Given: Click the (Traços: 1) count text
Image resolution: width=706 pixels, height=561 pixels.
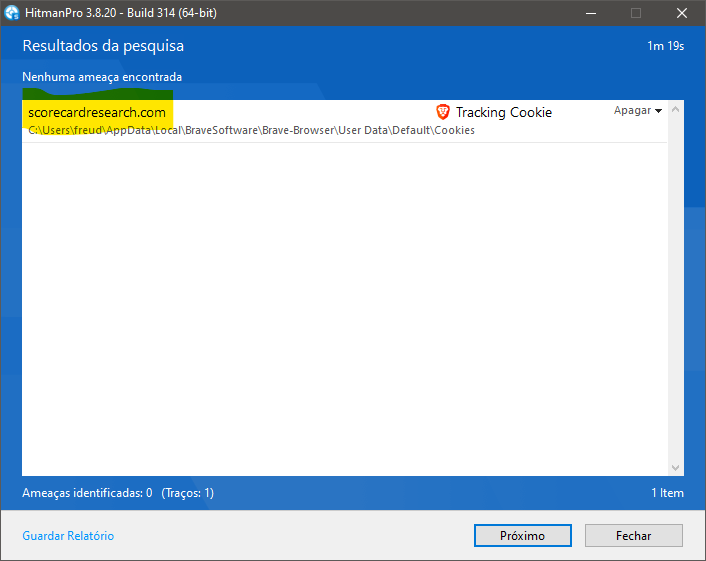Looking at the screenshot, I should (187, 493).
